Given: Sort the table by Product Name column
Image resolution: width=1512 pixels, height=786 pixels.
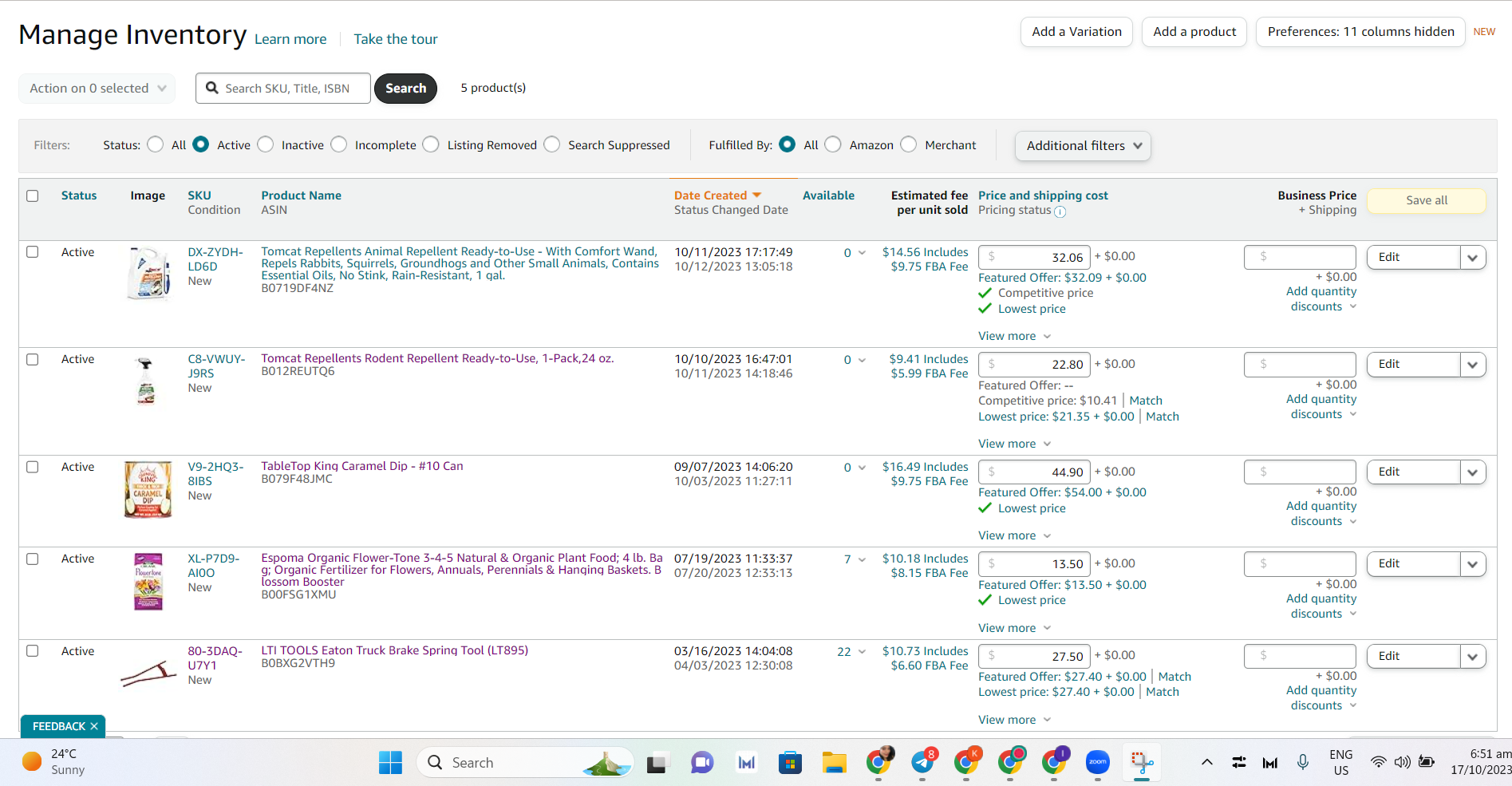Looking at the screenshot, I should (x=301, y=196).
